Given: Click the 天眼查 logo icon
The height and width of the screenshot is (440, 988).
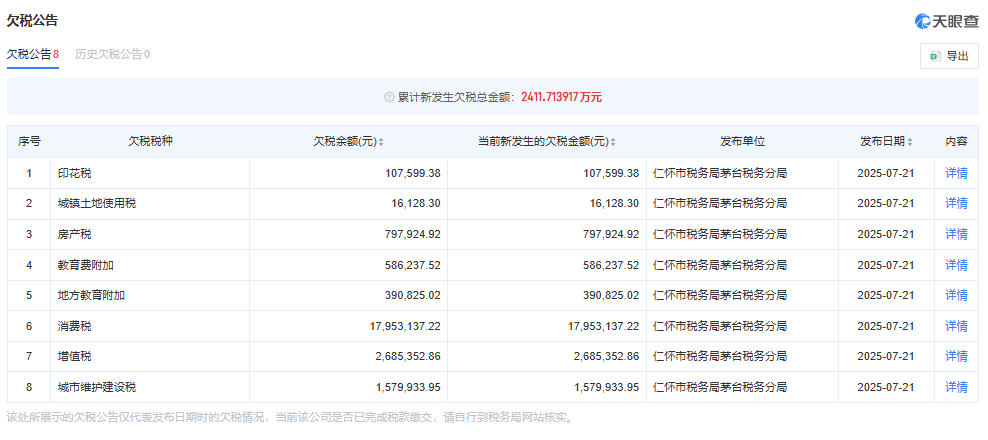Looking at the screenshot, I should point(925,21).
